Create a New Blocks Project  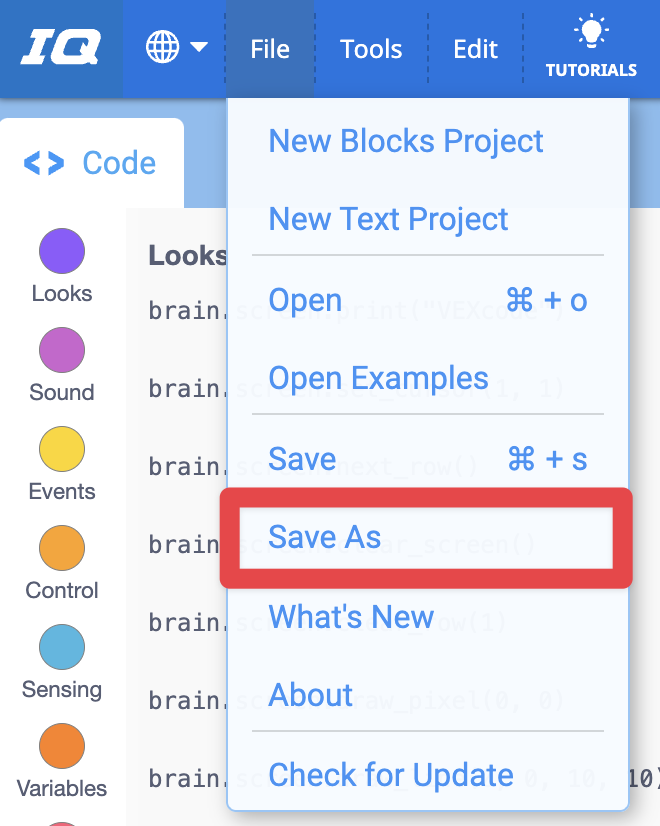(x=406, y=141)
